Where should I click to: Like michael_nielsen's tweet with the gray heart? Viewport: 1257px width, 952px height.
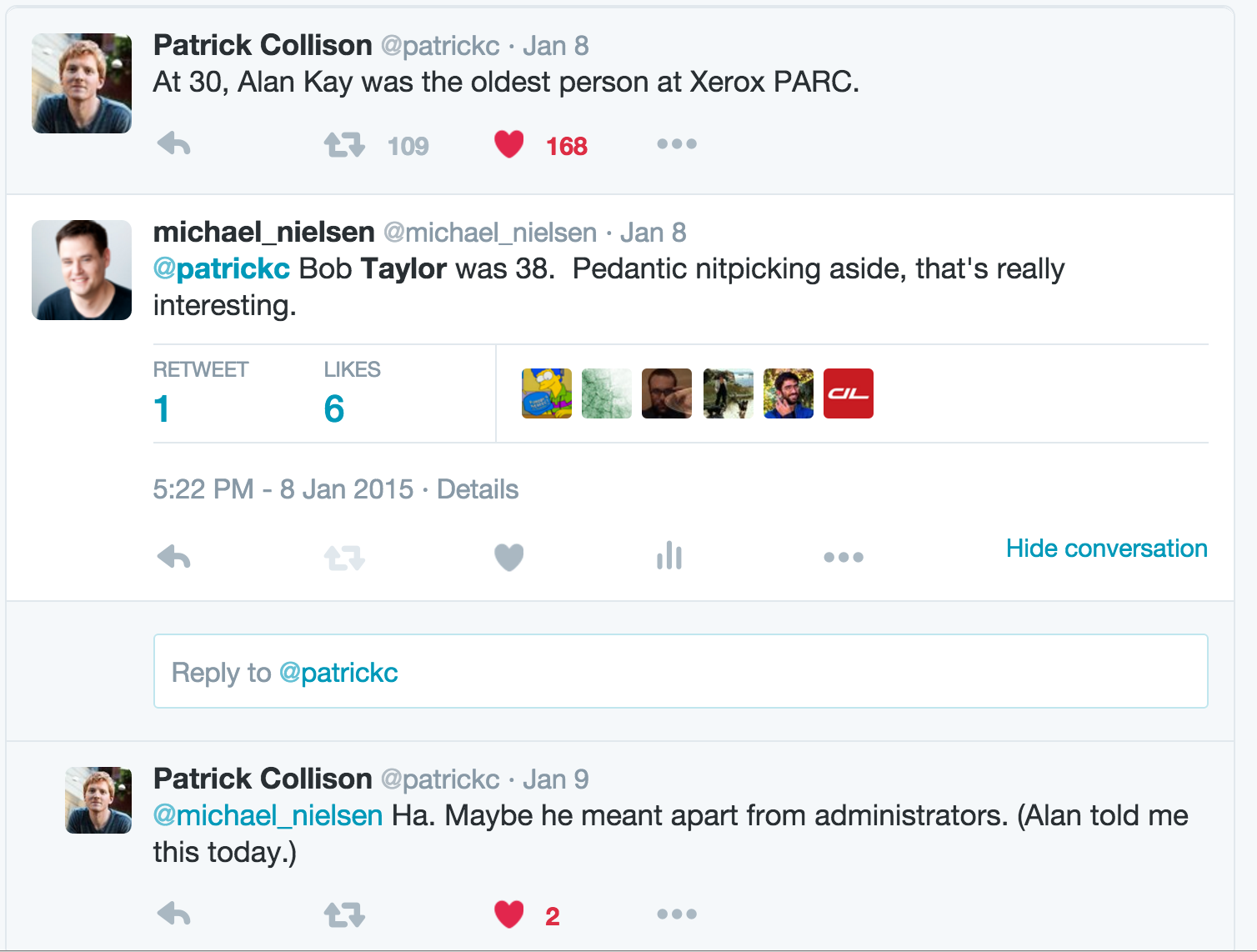(x=509, y=556)
